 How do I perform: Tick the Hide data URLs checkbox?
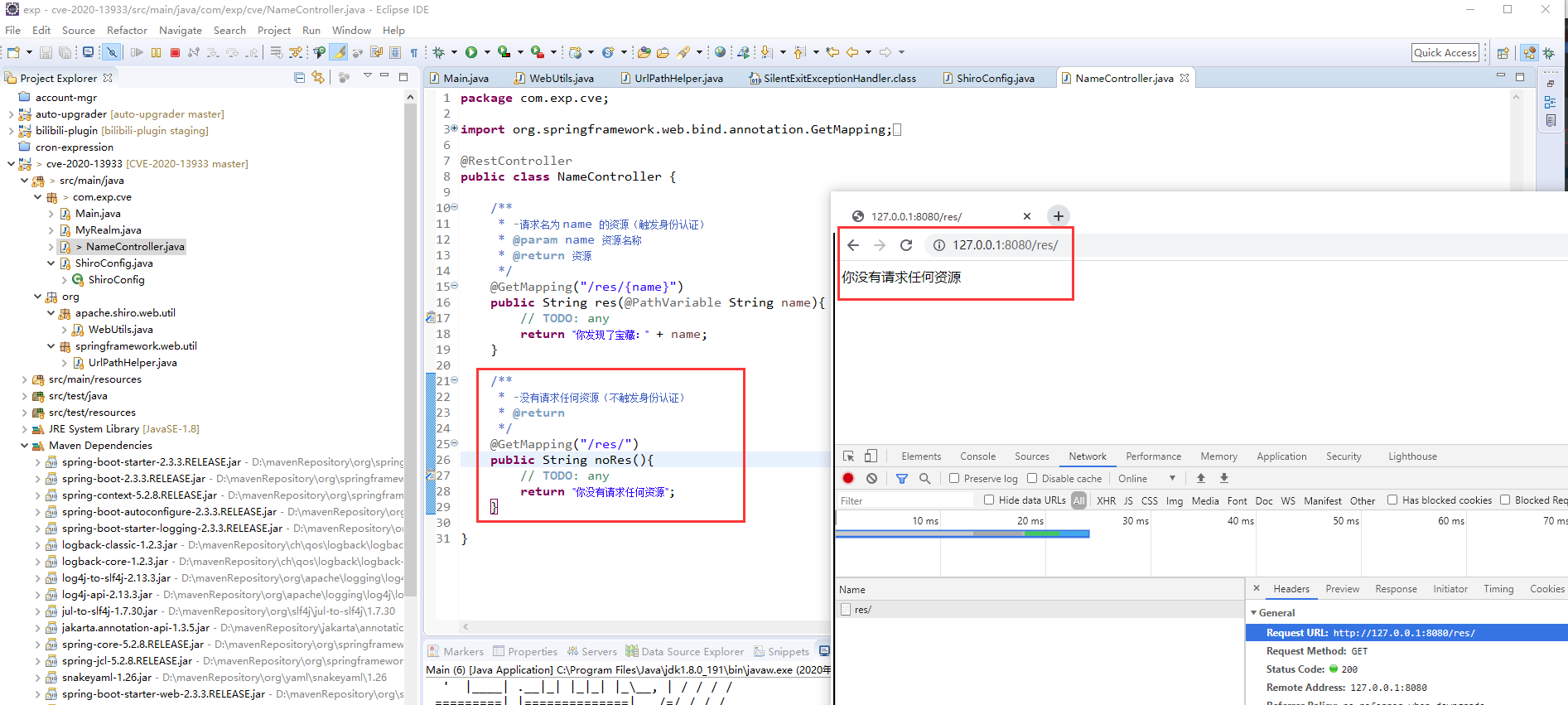(989, 500)
